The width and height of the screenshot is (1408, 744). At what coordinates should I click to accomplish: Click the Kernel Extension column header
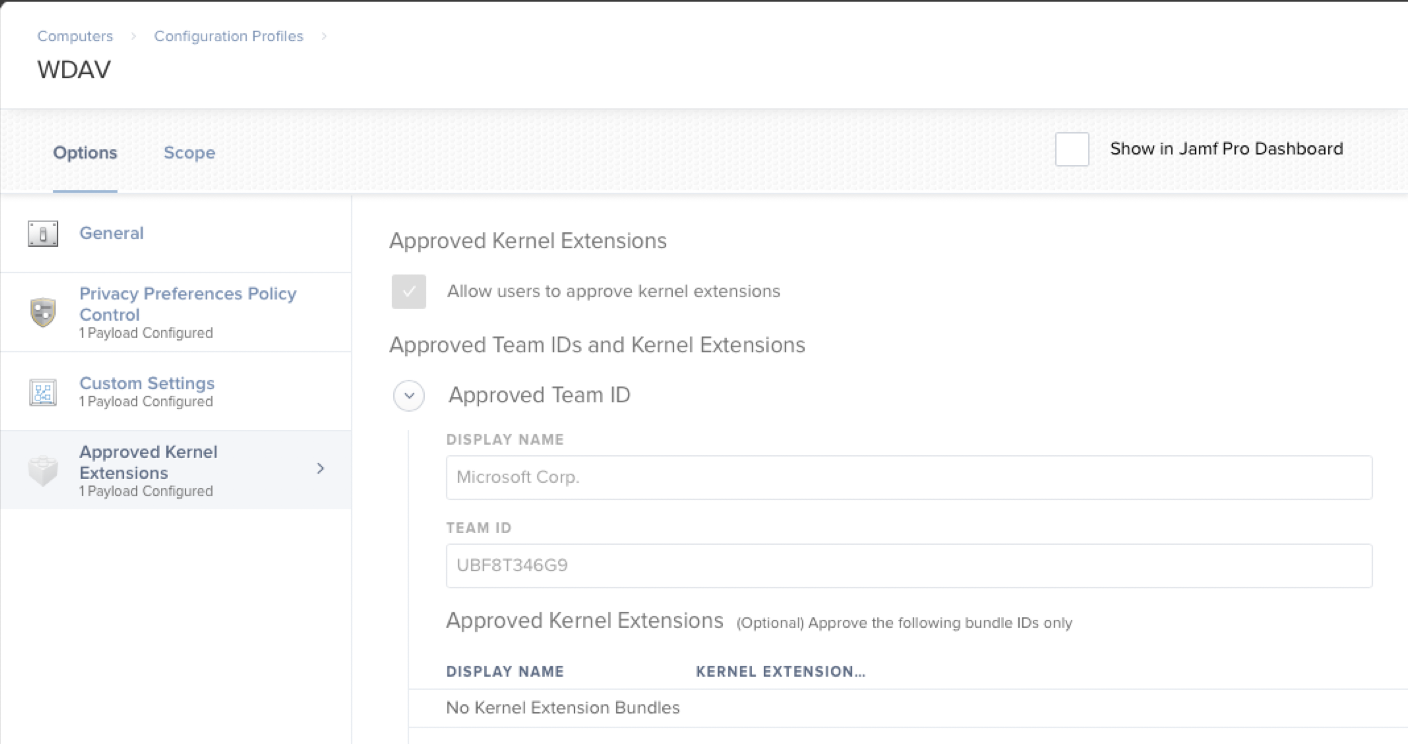(x=780, y=672)
